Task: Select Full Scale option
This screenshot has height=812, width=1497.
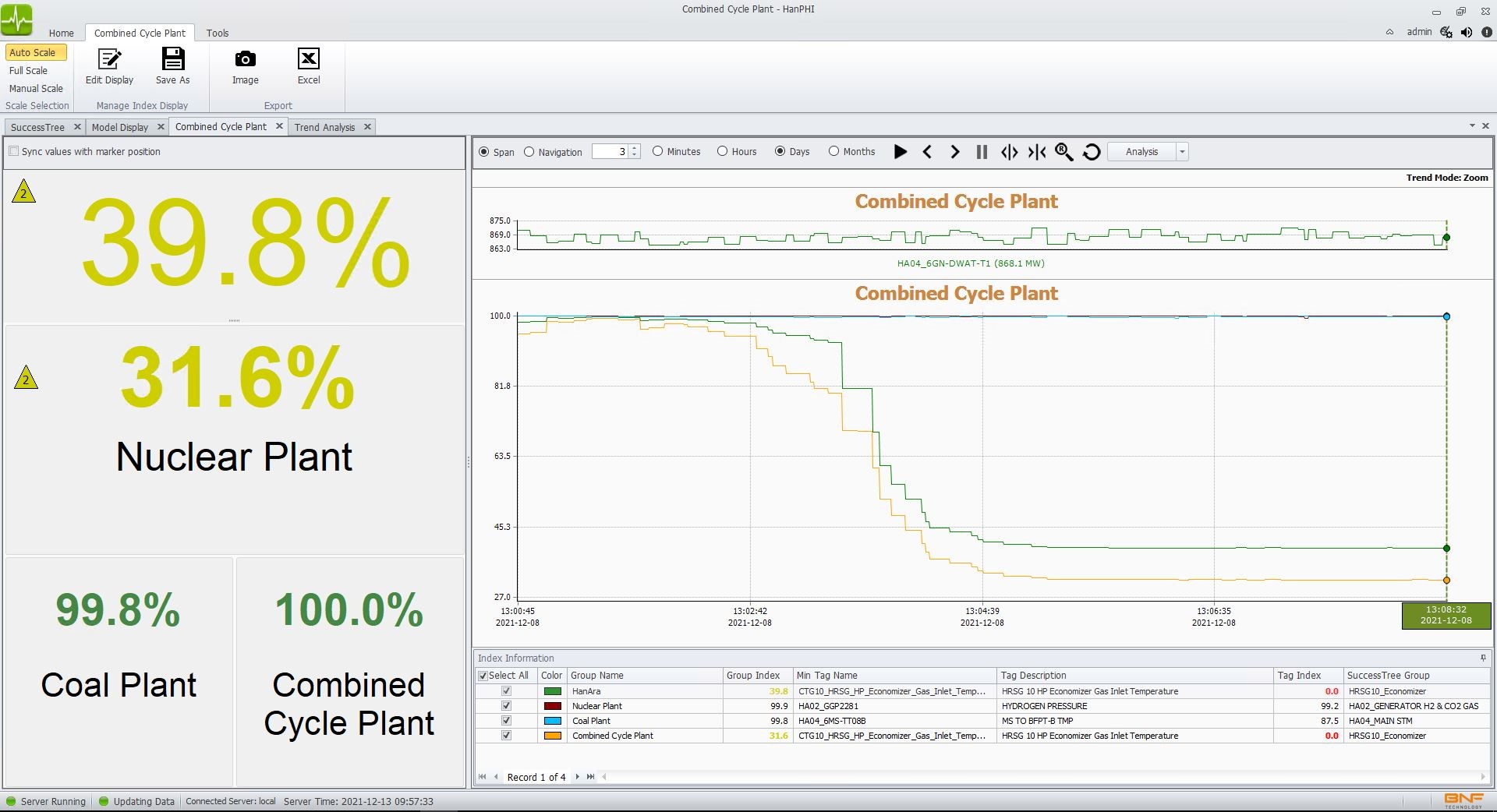Action: coord(28,70)
